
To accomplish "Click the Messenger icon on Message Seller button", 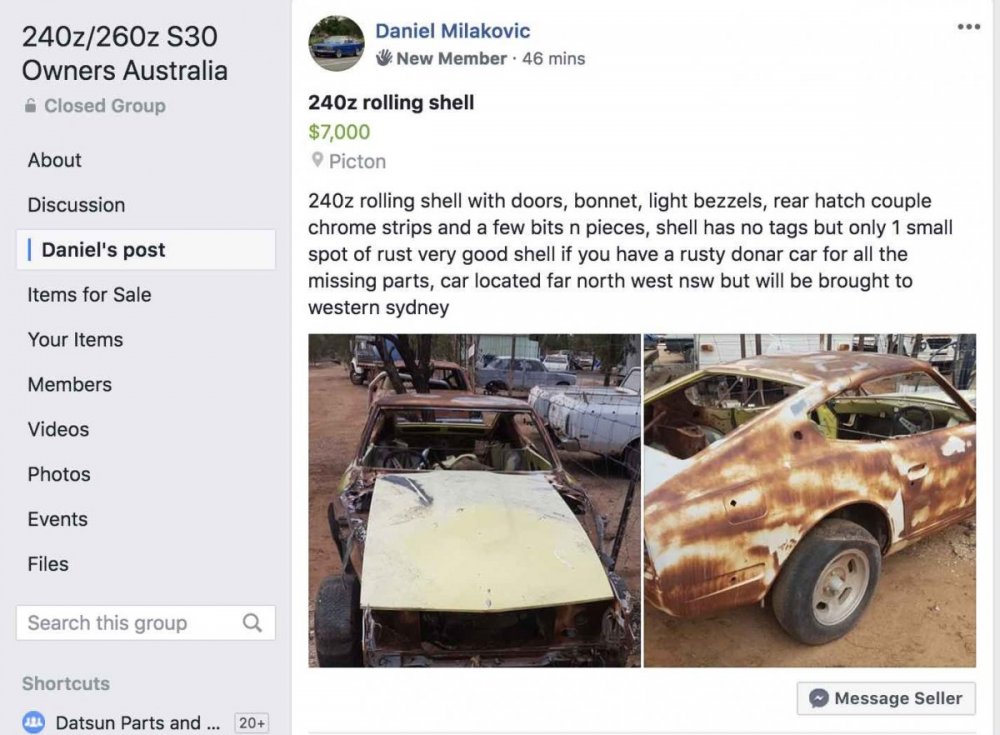I will coord(820,698).
